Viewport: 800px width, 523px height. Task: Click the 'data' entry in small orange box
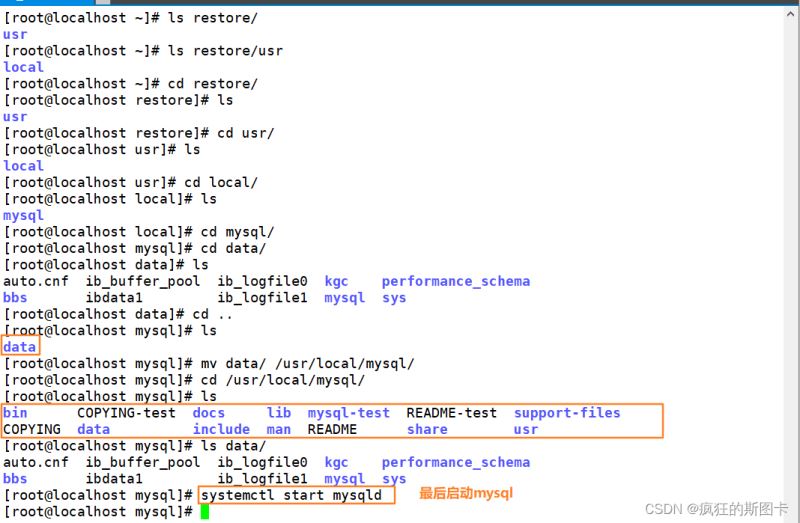[20, 347]
